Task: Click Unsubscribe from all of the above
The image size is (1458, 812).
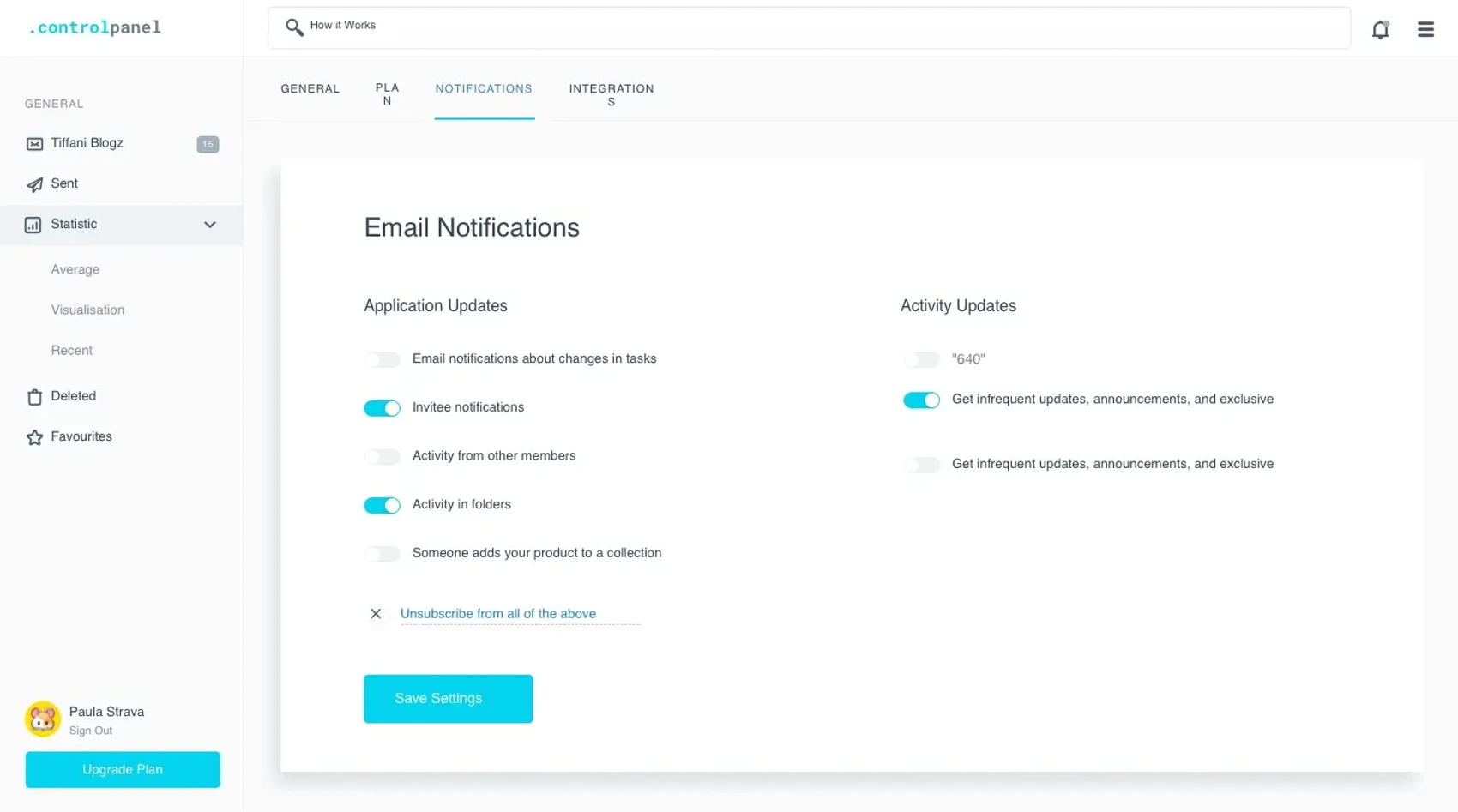Action: pos(497,614)
